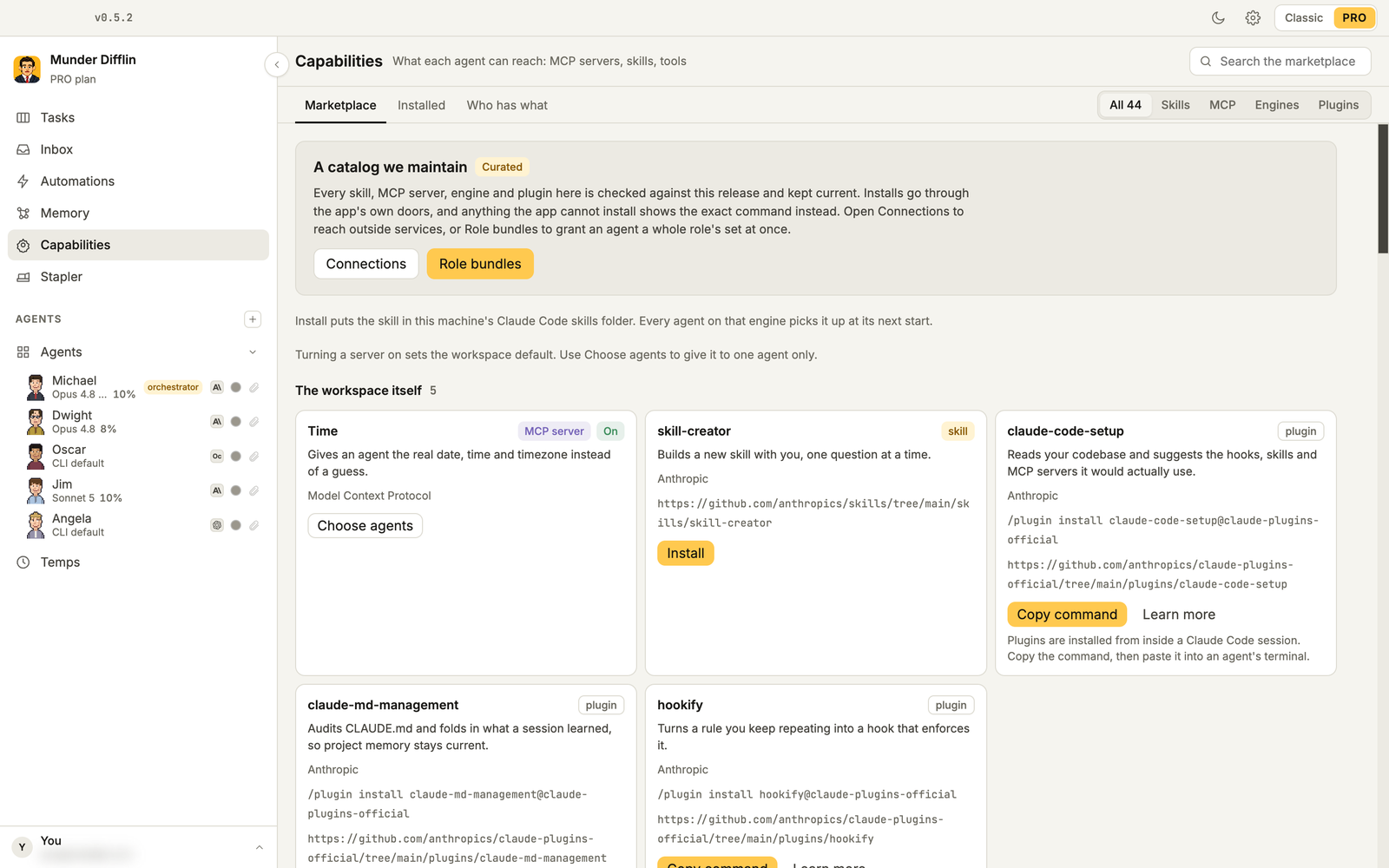Screen dimensions: 1389x868
Task: Filter the marketplace by Skills
Action: point(1175,105)
